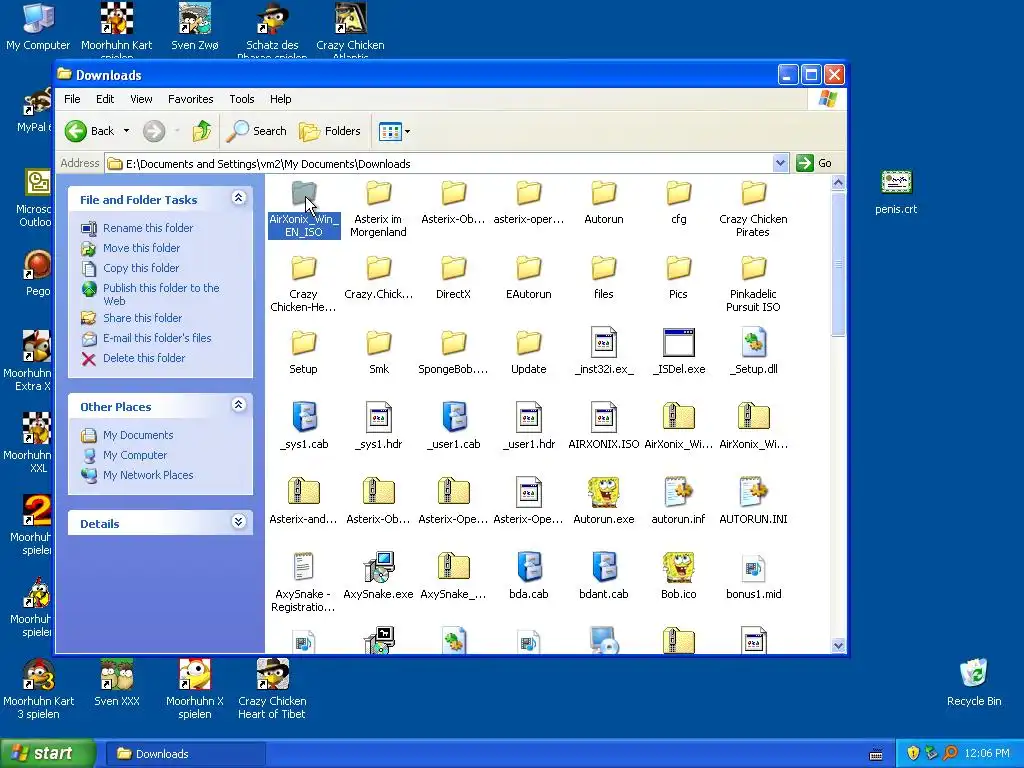Select the DirectX folder

pos(453,278)
